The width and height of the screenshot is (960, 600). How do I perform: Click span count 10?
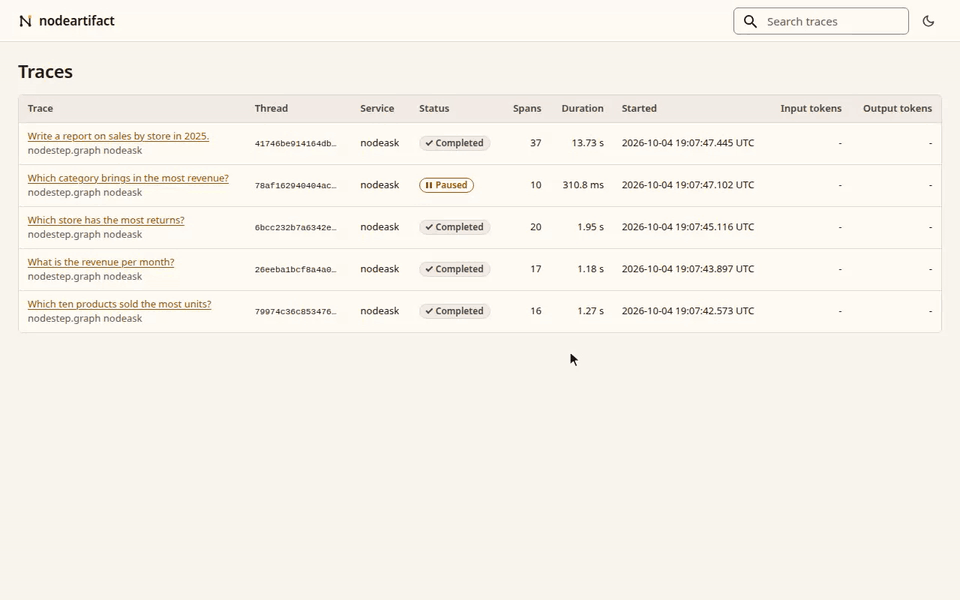[x=536, y=185]
